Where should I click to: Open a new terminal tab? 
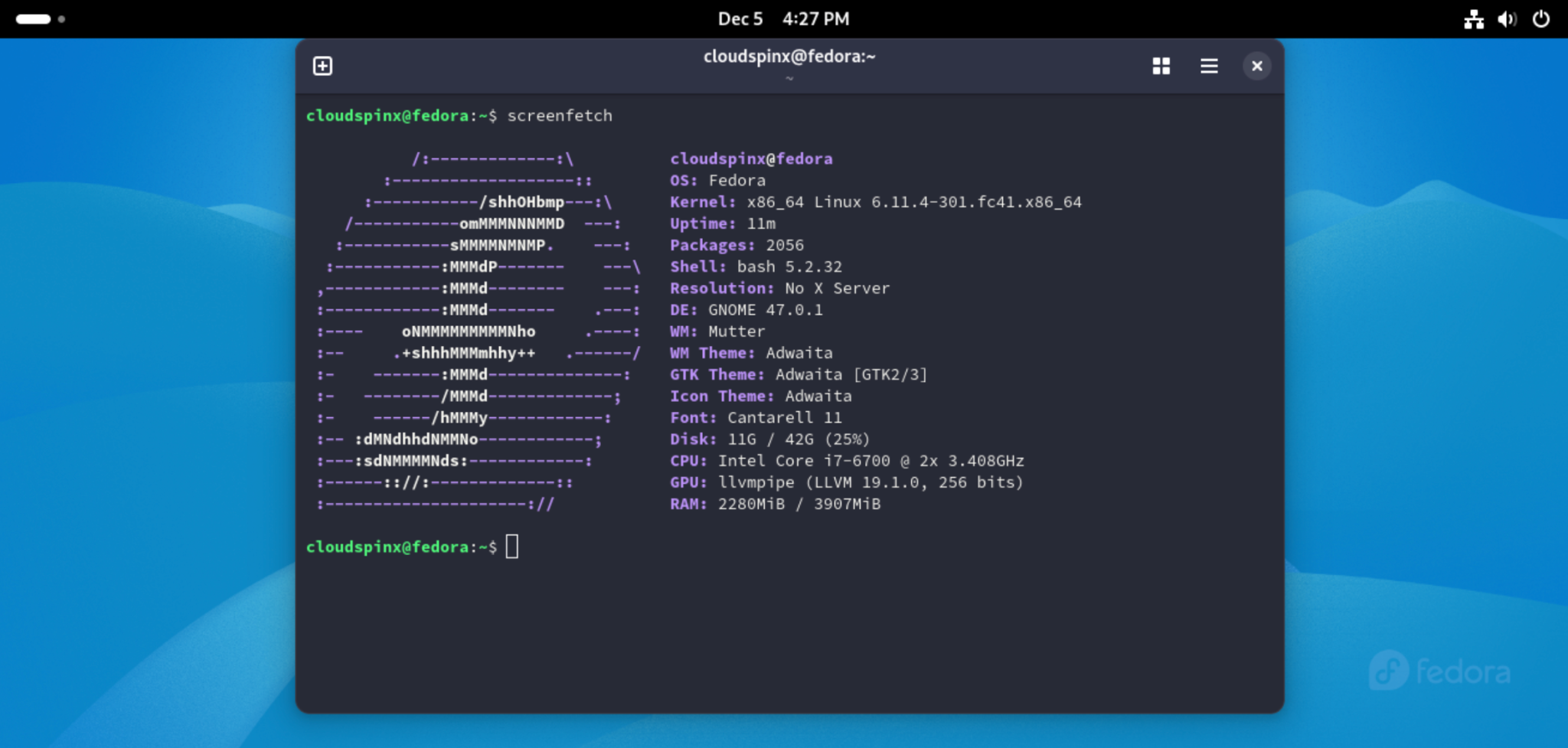coord(322,66)
